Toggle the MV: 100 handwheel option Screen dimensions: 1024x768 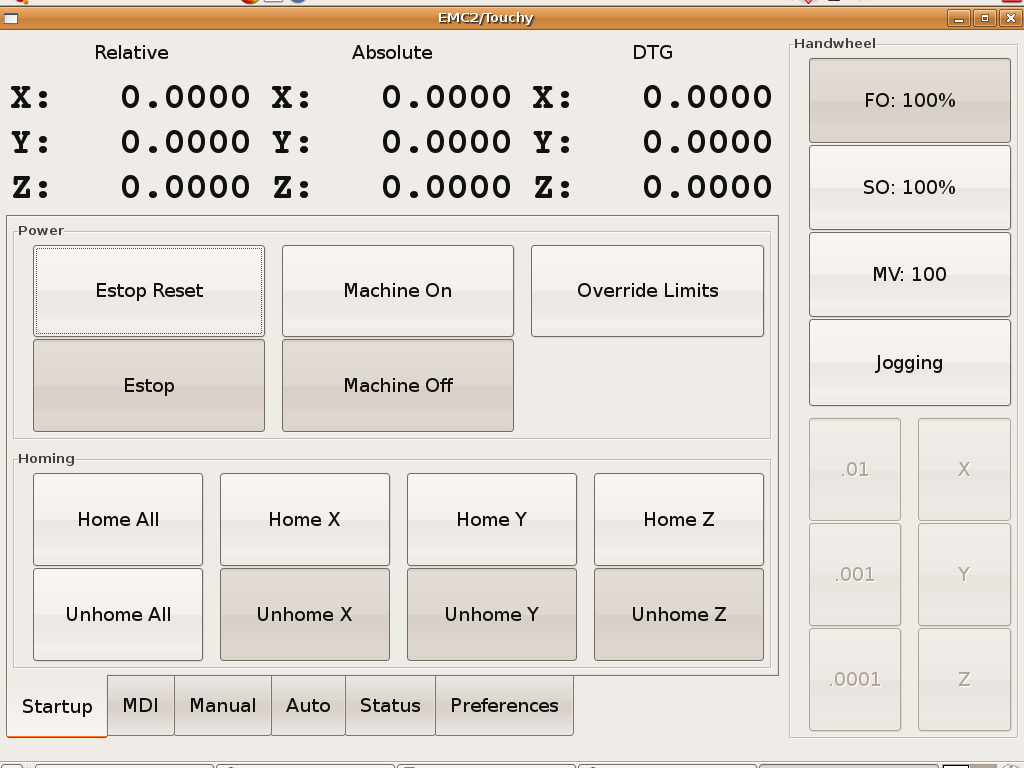point(909,275)
